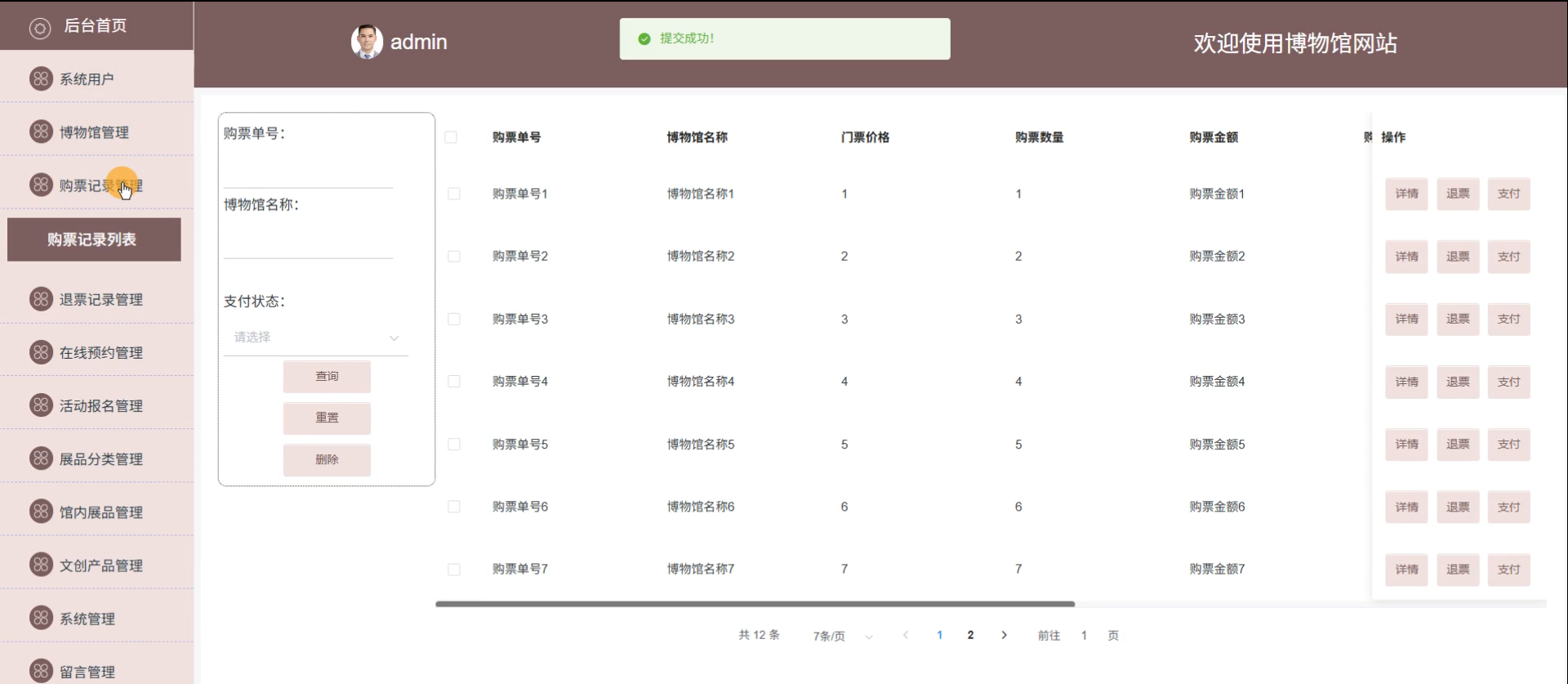
Task: Click the icon beside 馆内展品管理
Action: click(41, 512)
